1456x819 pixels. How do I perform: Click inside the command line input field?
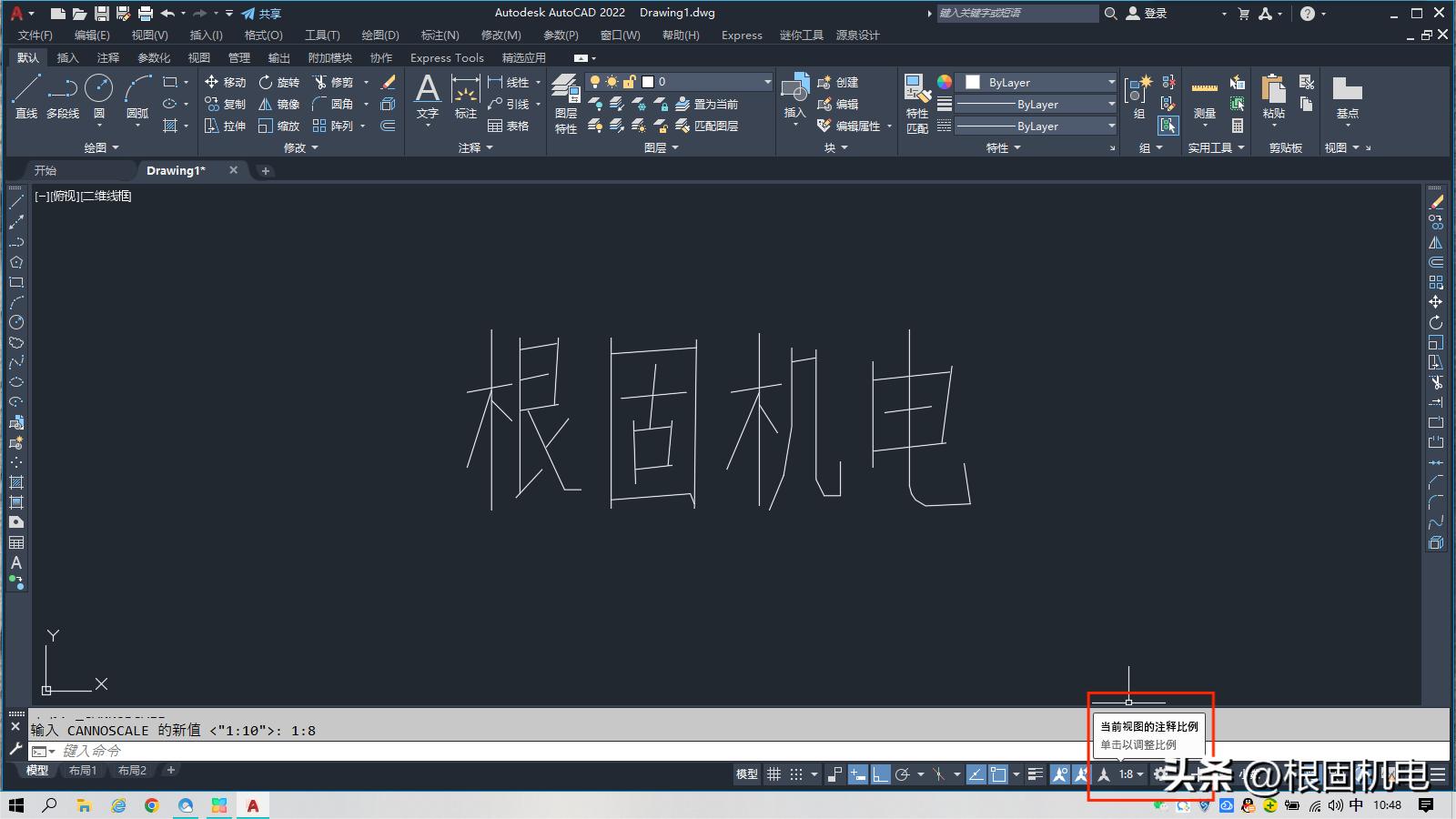(182, 751)
